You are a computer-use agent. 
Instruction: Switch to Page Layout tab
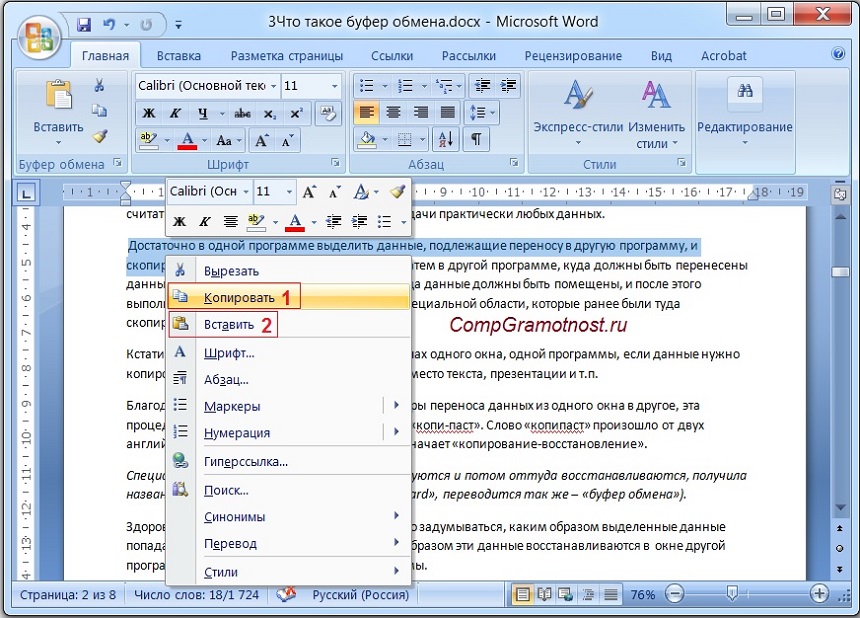click(x=286, y=55)
